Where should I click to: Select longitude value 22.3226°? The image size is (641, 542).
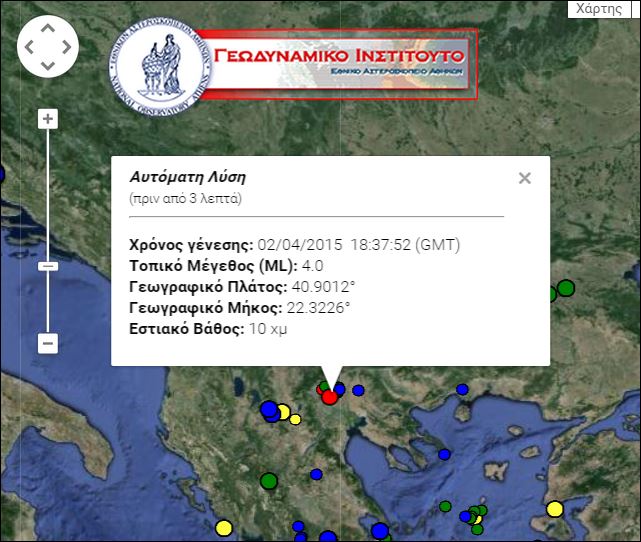coord(318,308)
